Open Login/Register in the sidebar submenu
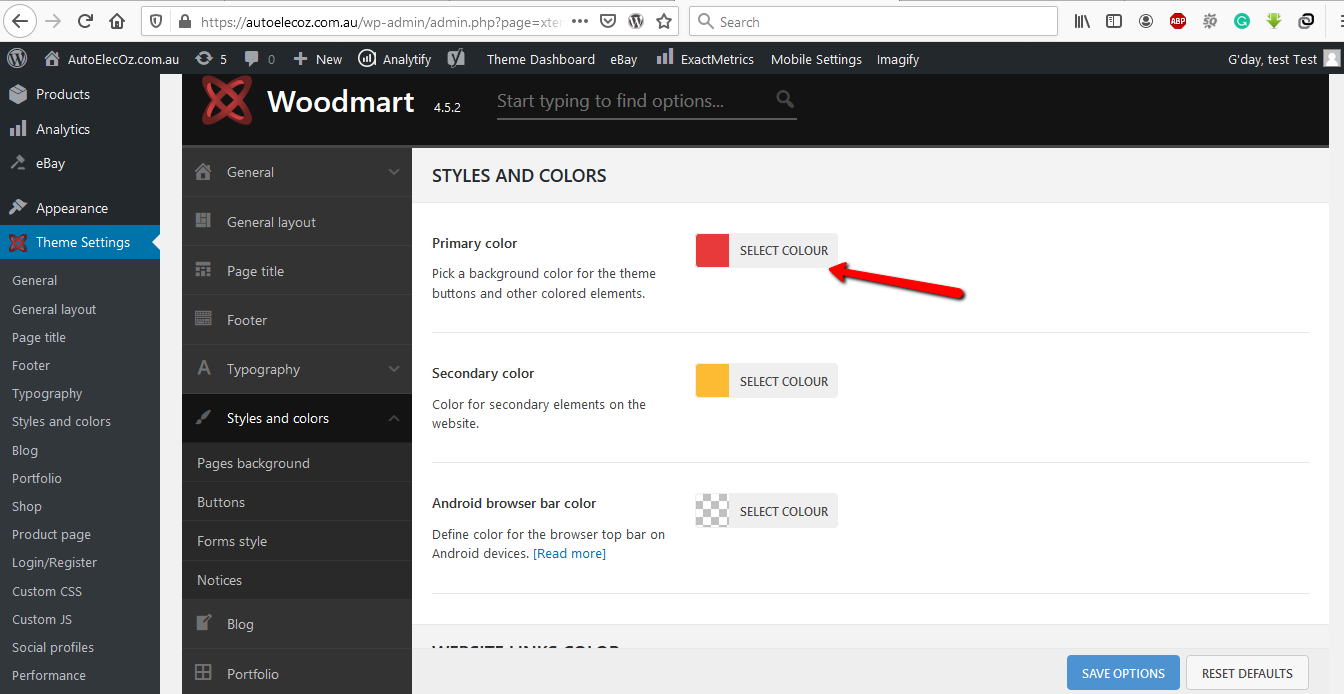Image resolution: width=1344 pixels, height=694 pixels. [x=55, y=563]
